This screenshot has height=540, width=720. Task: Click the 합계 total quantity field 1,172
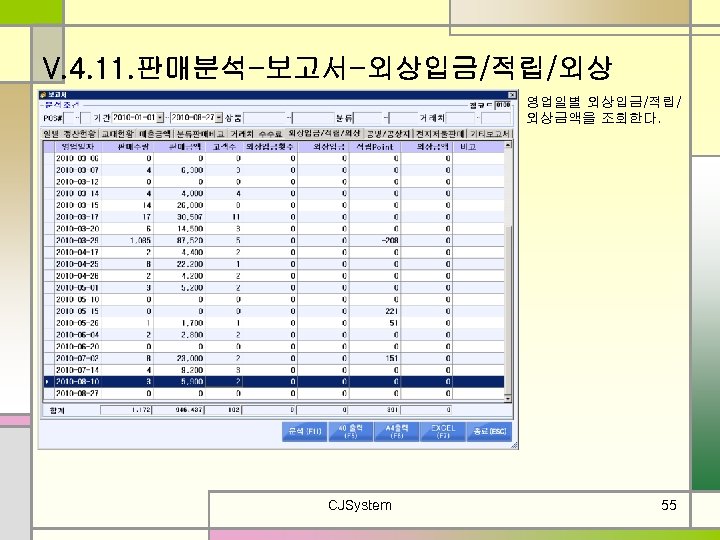126,410
